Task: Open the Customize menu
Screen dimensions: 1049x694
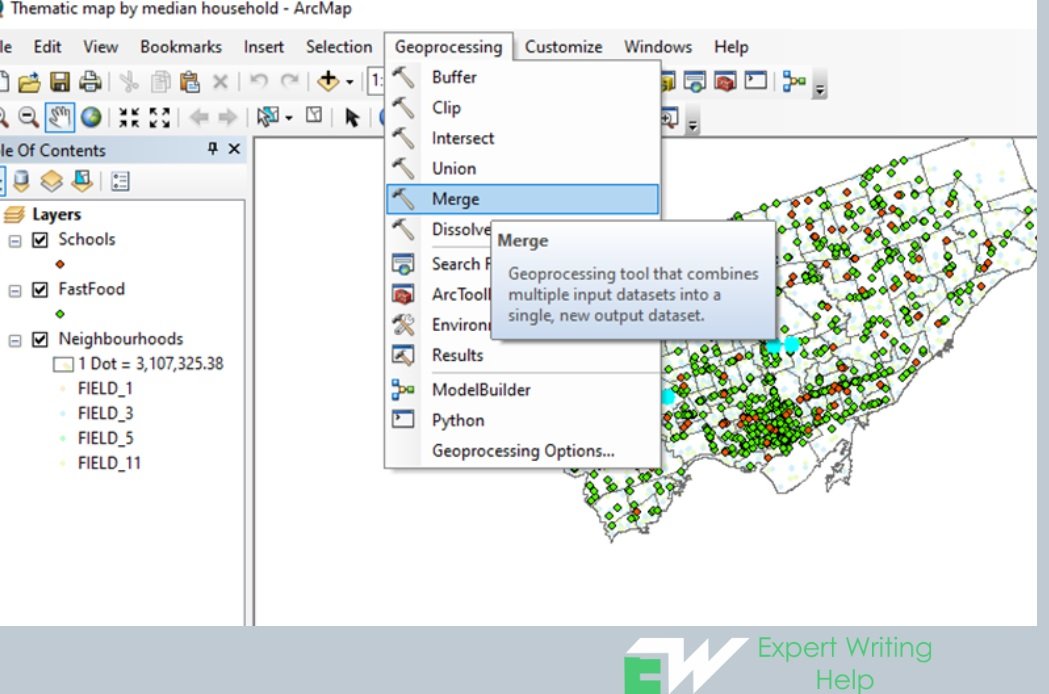Action: (x=563, y=46)
